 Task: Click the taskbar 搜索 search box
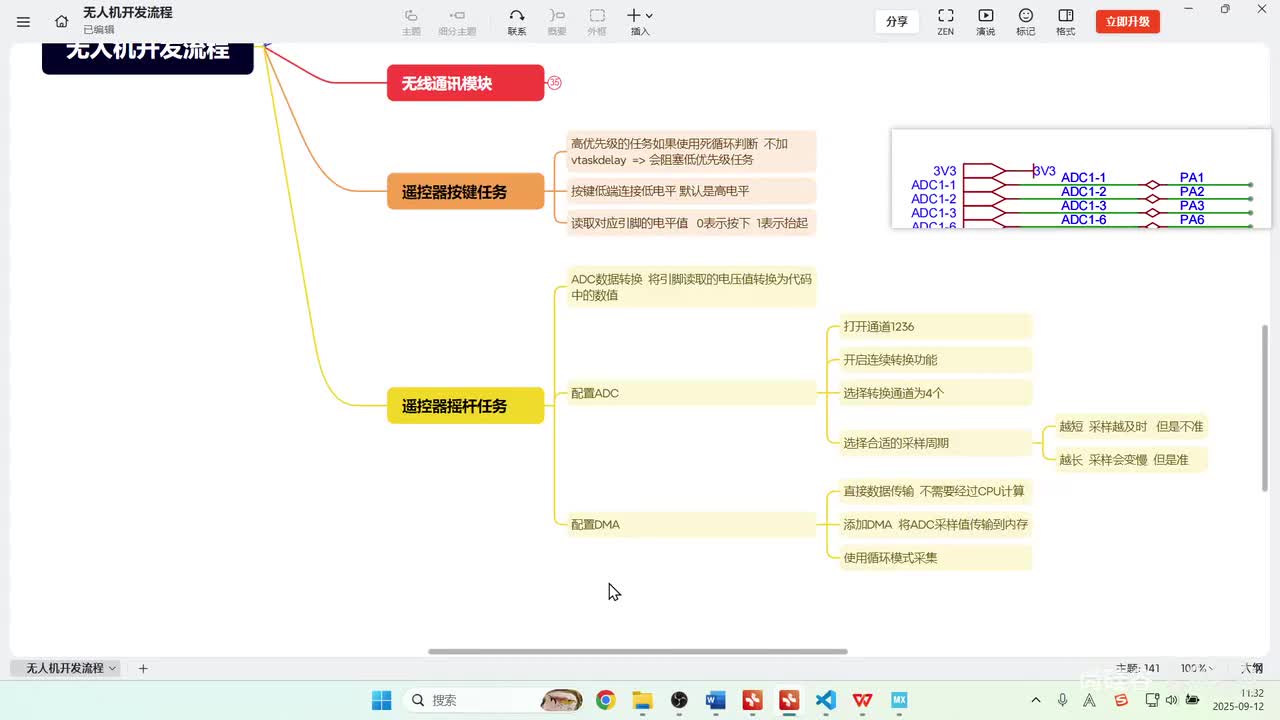click(493, 700)
